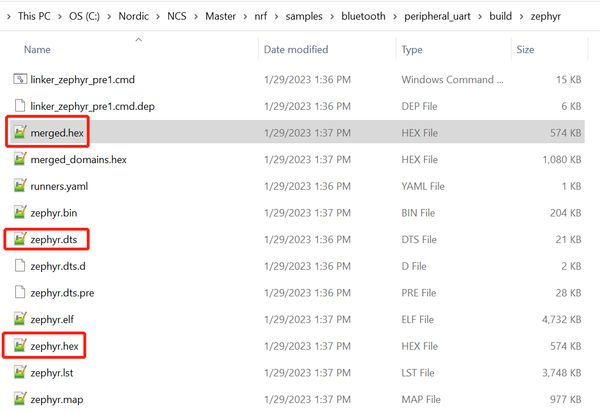
Task: Go to the Nordic breadcrumb folder
Action: pyautogui.click(x=134, y=16)
